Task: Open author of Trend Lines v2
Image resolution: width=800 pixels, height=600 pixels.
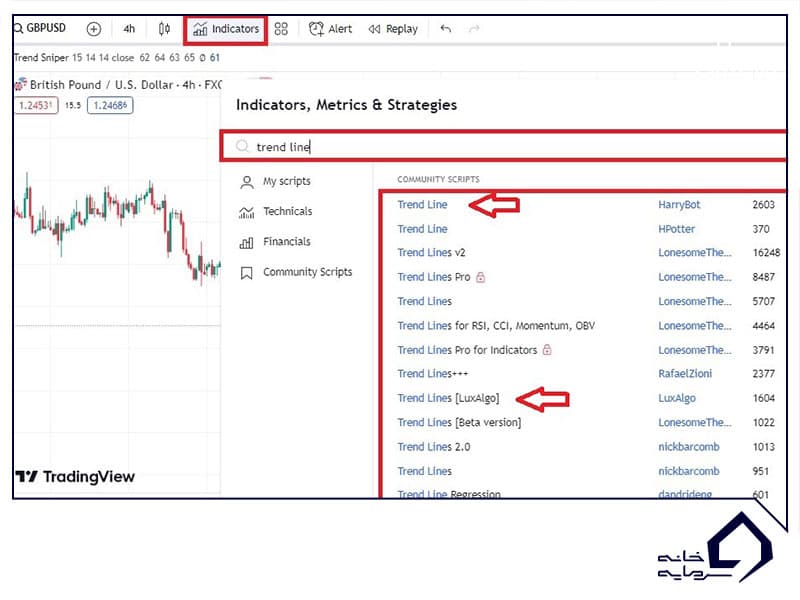Action: [x=695, y=253]
